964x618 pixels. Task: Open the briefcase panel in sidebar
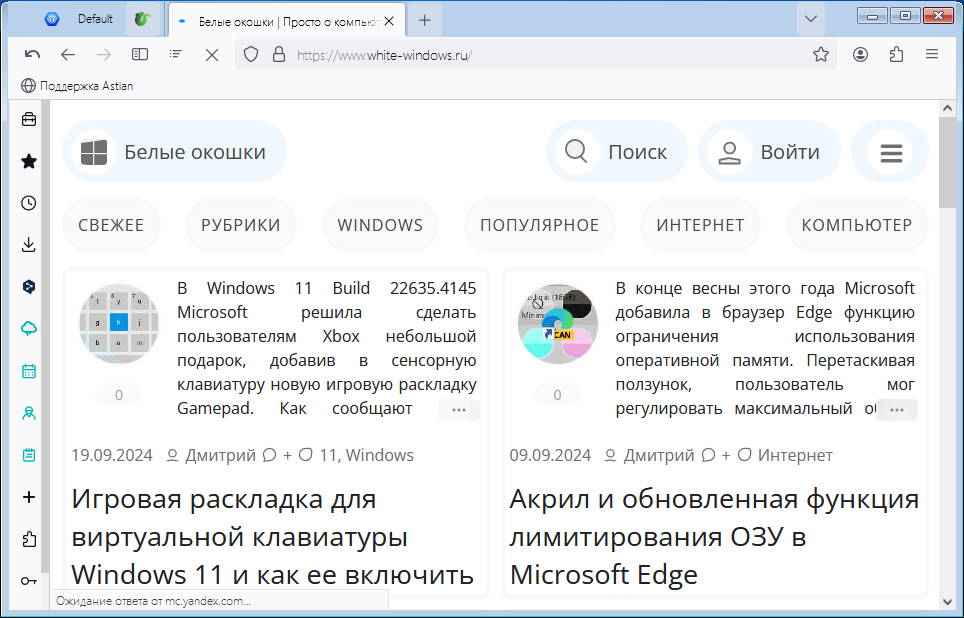coord(29,119)
